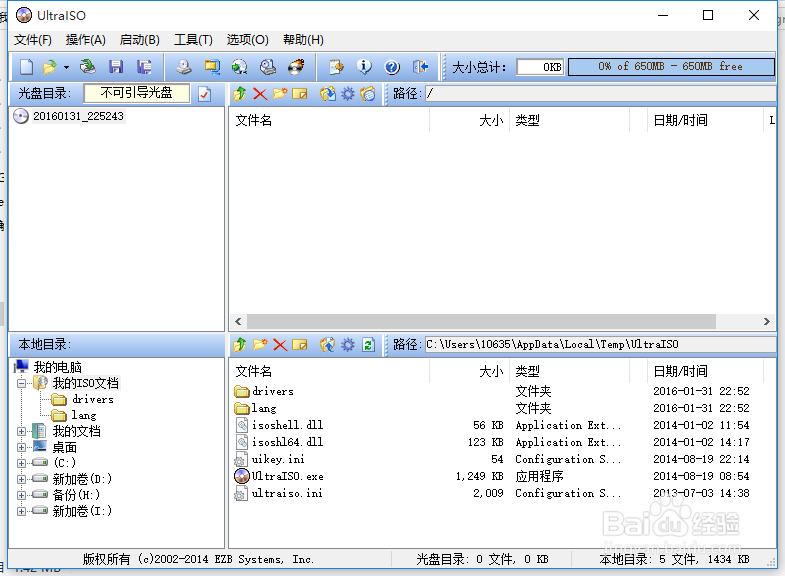The image size is (785, 576).
Task: Save the ISO with the floppy disk icon
Action: click(116, 67)
